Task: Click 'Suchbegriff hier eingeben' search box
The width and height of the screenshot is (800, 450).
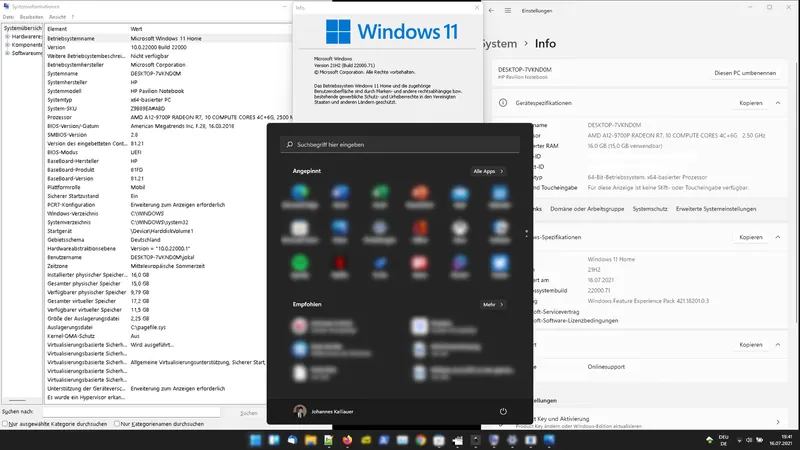Action: [x=400, y=144]
